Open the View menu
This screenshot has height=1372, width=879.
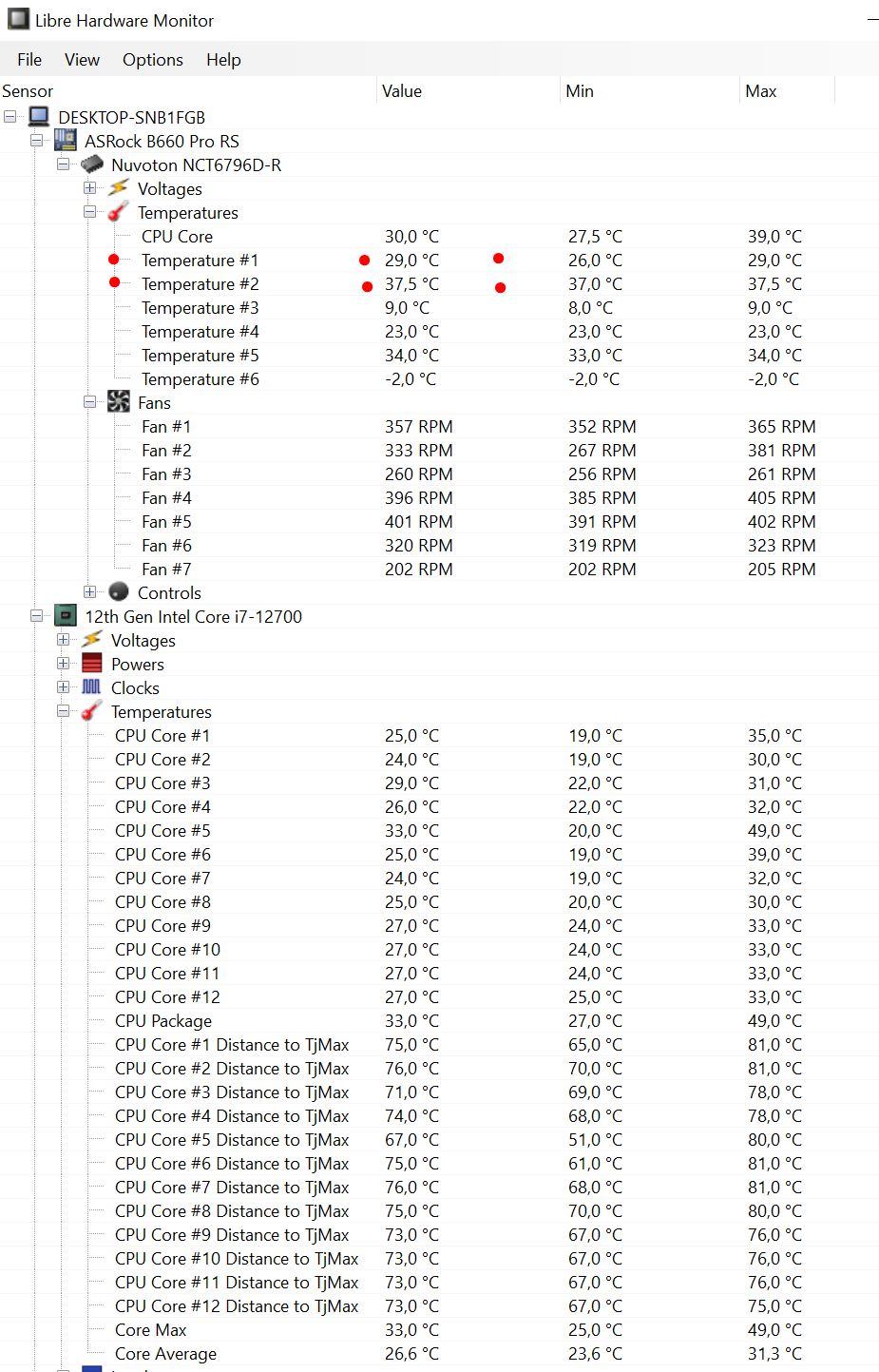click(82, 59)
